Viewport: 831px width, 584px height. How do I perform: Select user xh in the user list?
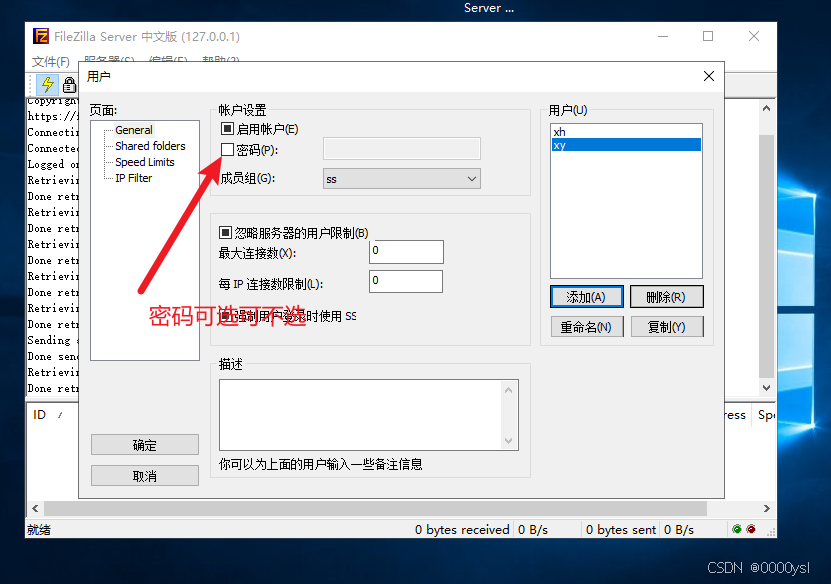pos(626,131)
